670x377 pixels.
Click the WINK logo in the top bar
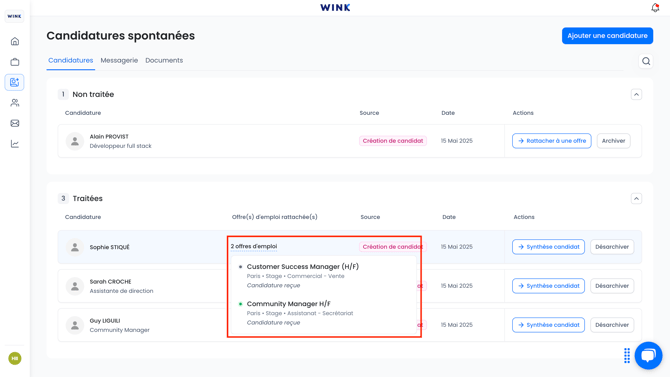coord(335,7)
